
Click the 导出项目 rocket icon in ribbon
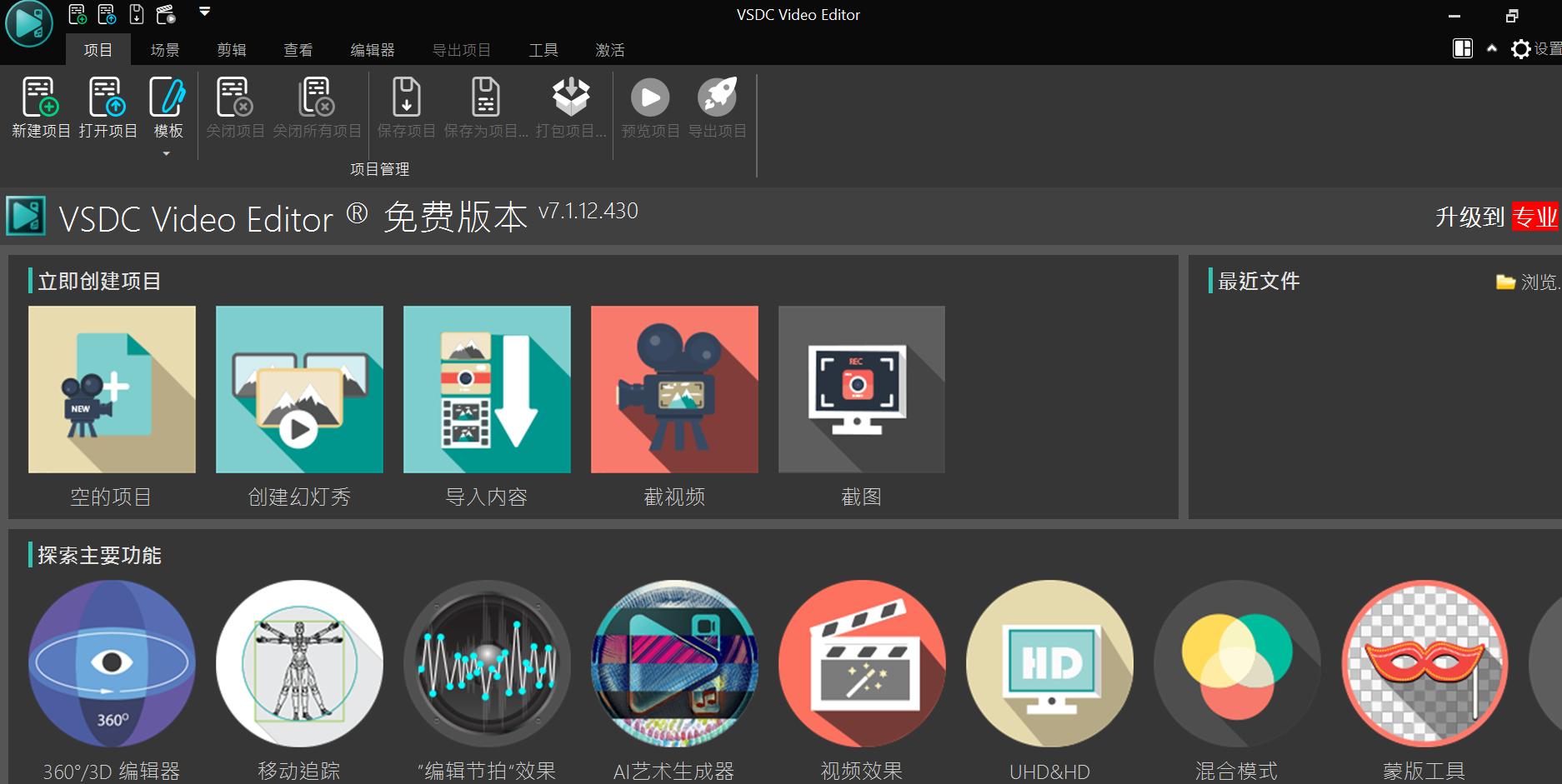717,97
